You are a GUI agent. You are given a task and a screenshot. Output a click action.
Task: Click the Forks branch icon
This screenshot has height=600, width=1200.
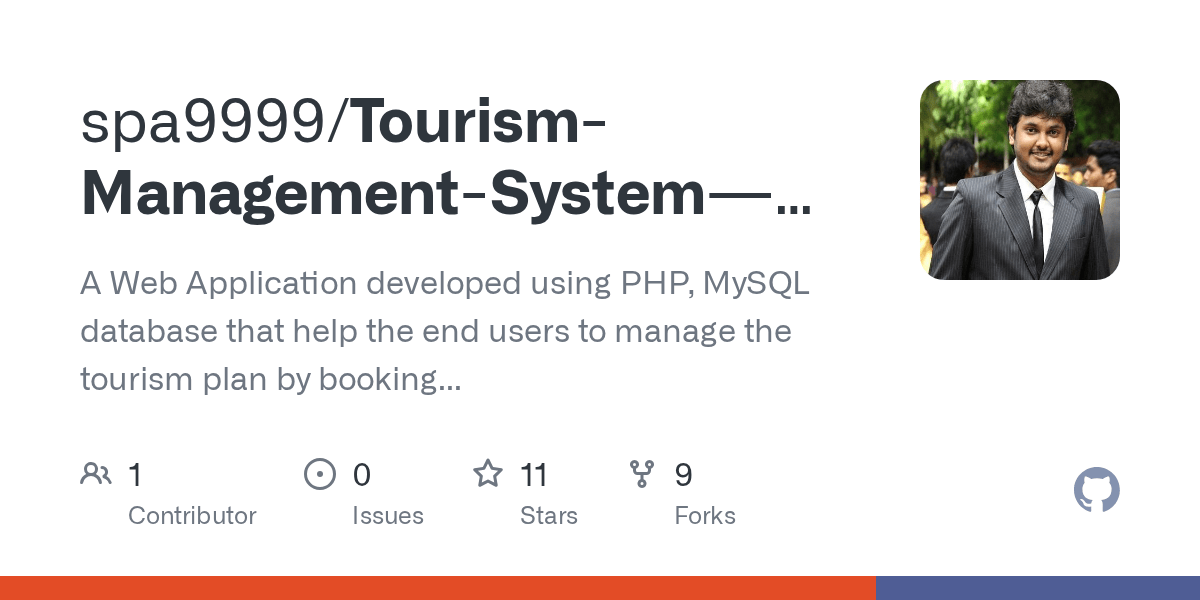pos(643,473)
